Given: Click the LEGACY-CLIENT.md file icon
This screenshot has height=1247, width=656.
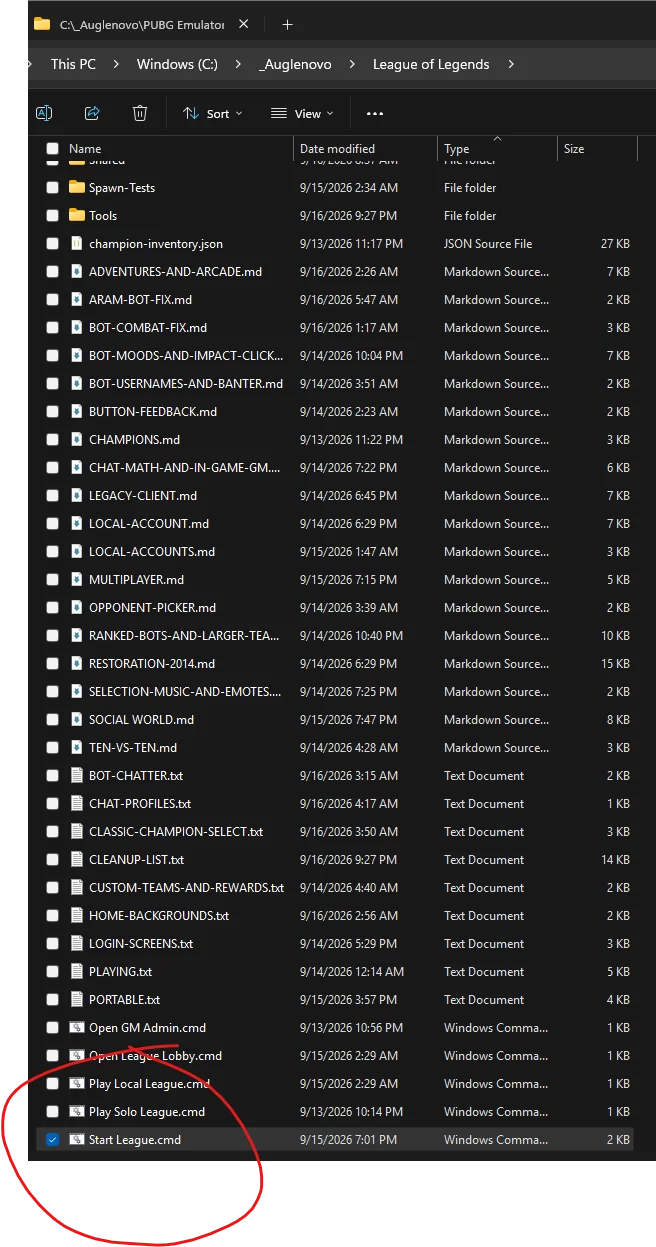Looking at the screenshot, I should click(77, 495).
